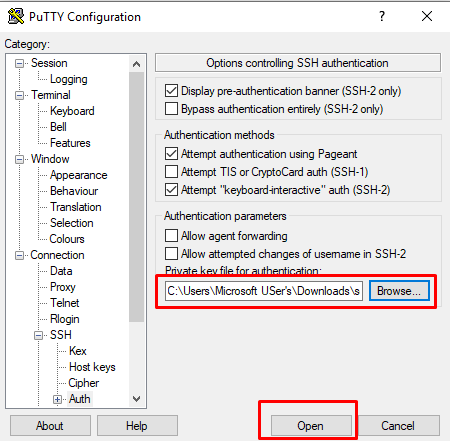Viewport: 450px width, 441px height.
Task: Click Open to start the session
Action: 311,426
